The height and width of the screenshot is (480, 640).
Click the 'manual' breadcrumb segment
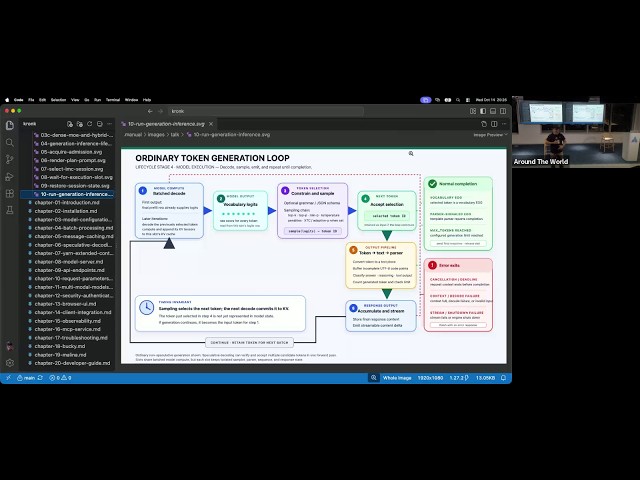[133, 135]
